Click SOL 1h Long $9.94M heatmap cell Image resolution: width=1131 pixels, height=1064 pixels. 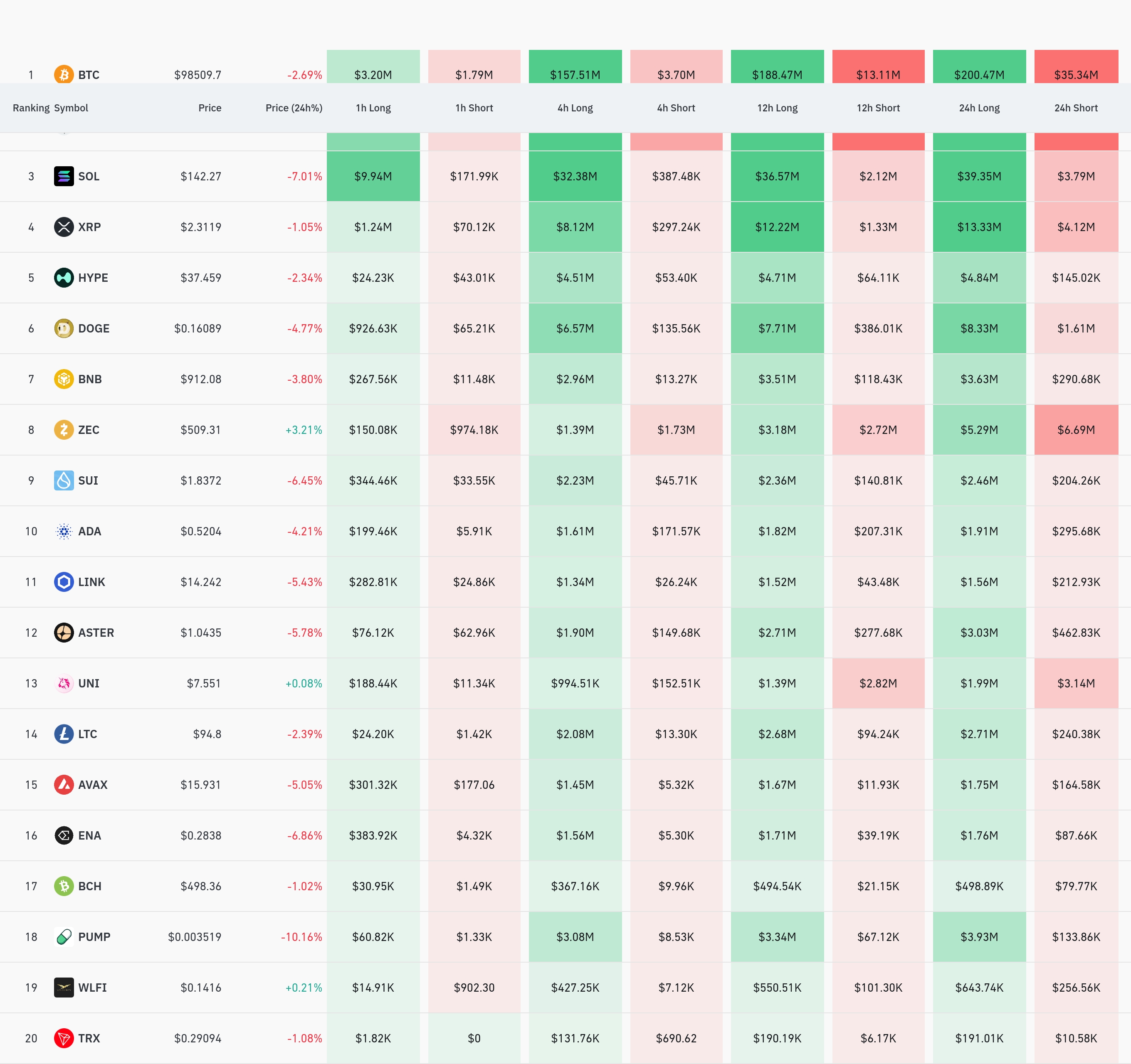[373, 176]
